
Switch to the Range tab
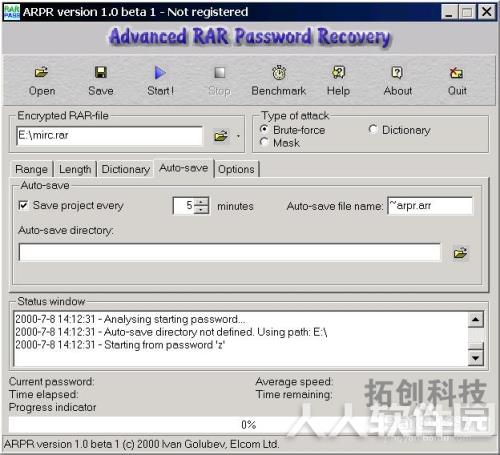pos(31,169)
